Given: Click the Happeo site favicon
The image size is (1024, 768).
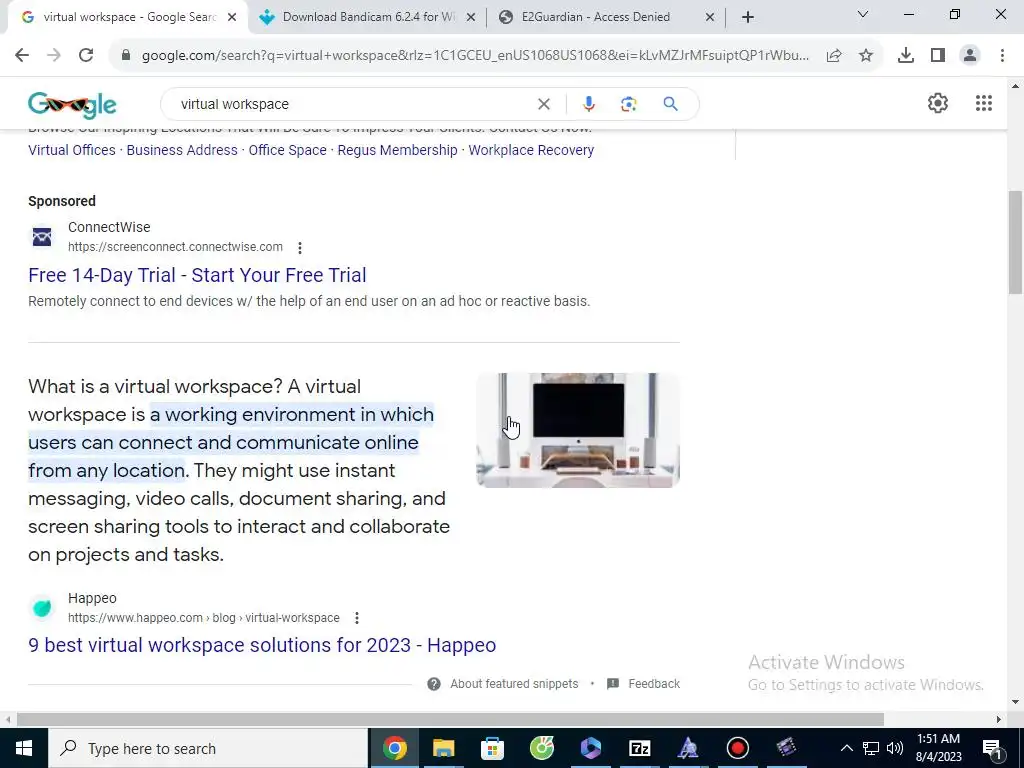Looking at the screenshot, I should coord(42,607).
